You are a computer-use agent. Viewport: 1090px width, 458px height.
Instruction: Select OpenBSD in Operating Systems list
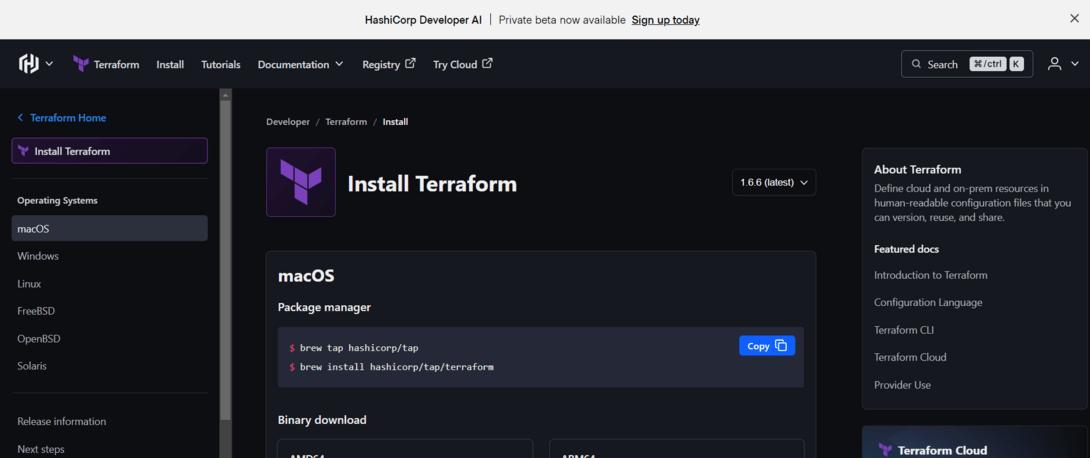(x=110, y=338)
